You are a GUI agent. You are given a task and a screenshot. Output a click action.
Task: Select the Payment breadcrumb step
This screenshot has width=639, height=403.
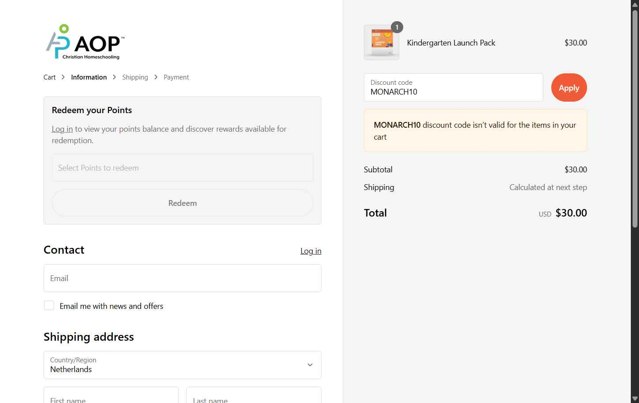pos(176,77)
